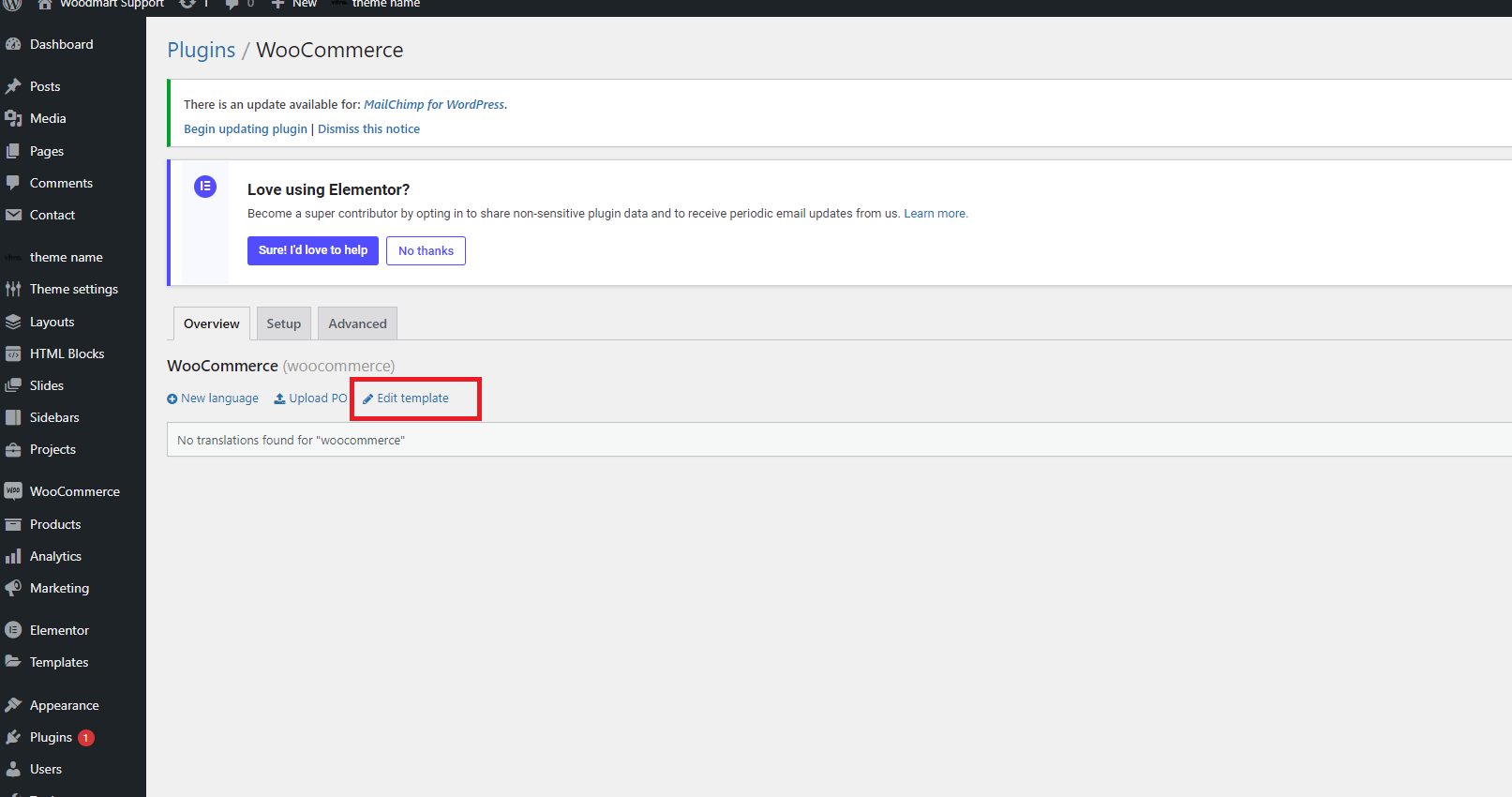1512x797 pixels.
Task: Click the Slides icon in sidebar
Action: 13,385
